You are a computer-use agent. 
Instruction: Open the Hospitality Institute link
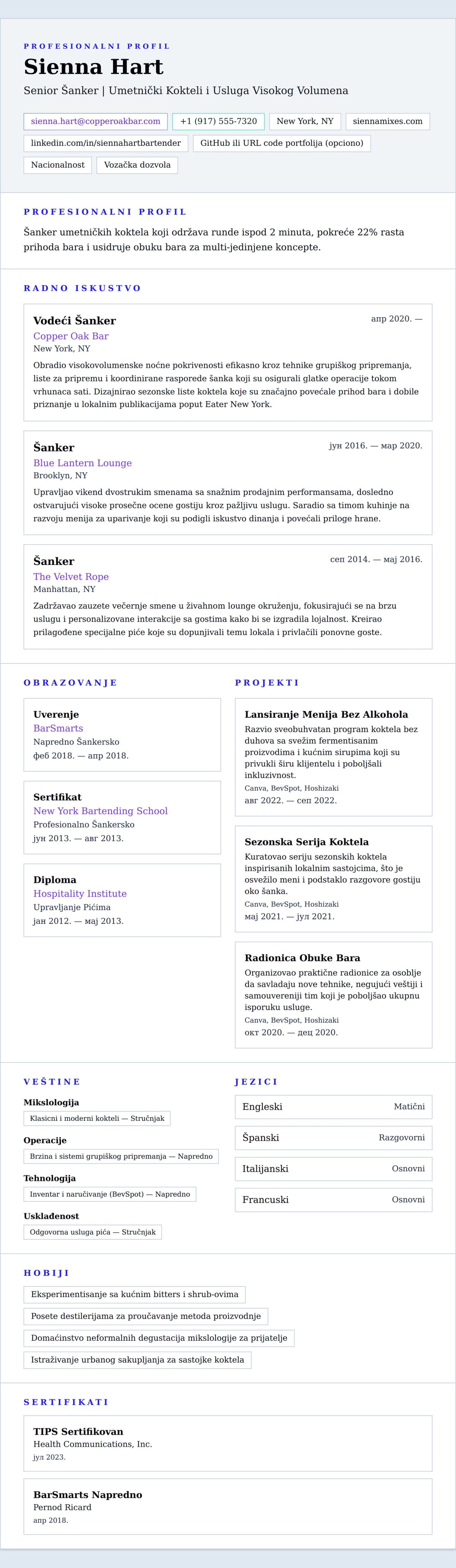(80, 894)
